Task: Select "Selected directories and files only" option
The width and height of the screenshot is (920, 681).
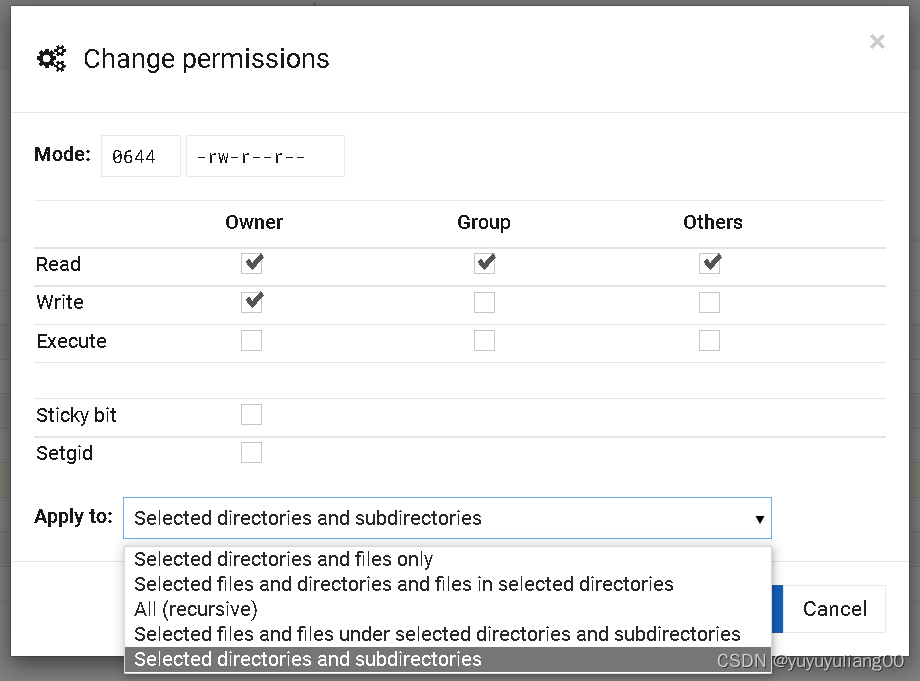Action: point(284,560)
